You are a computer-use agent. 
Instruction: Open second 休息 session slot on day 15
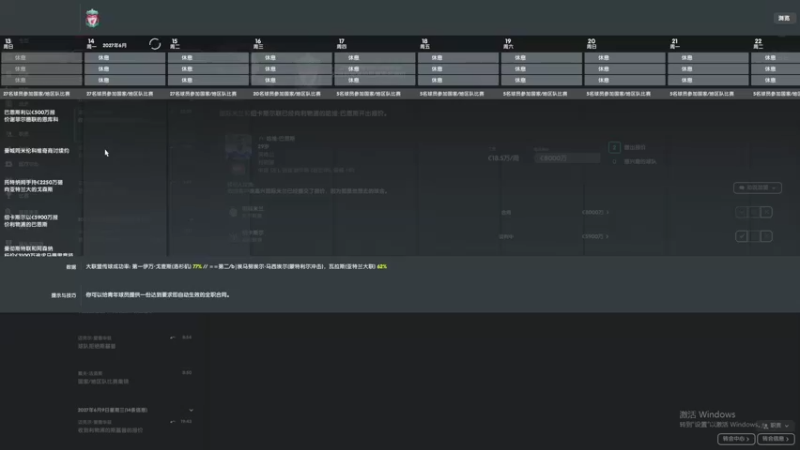click(208, 69)
